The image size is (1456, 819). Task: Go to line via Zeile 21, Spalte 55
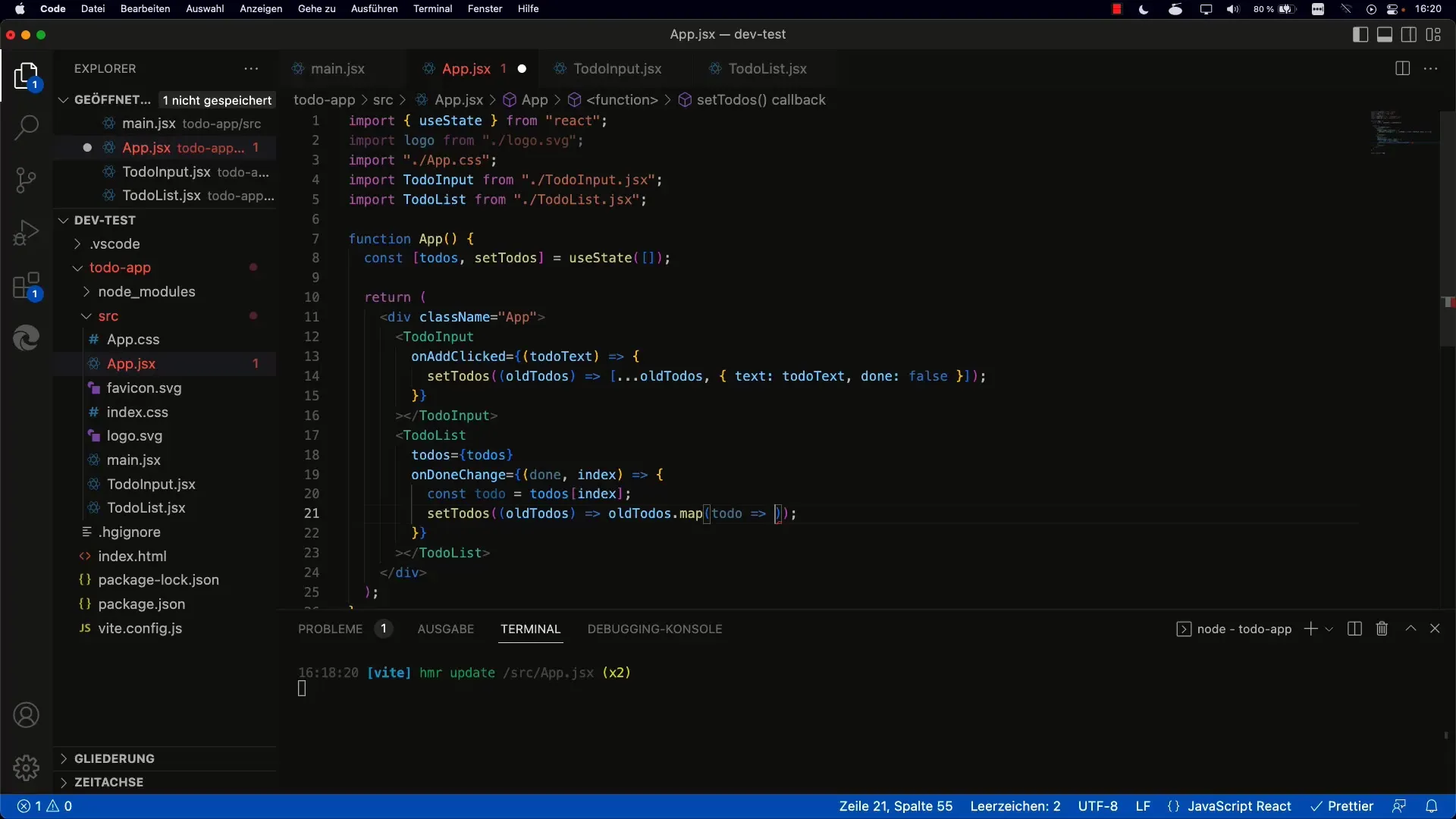tap(896, 806)
